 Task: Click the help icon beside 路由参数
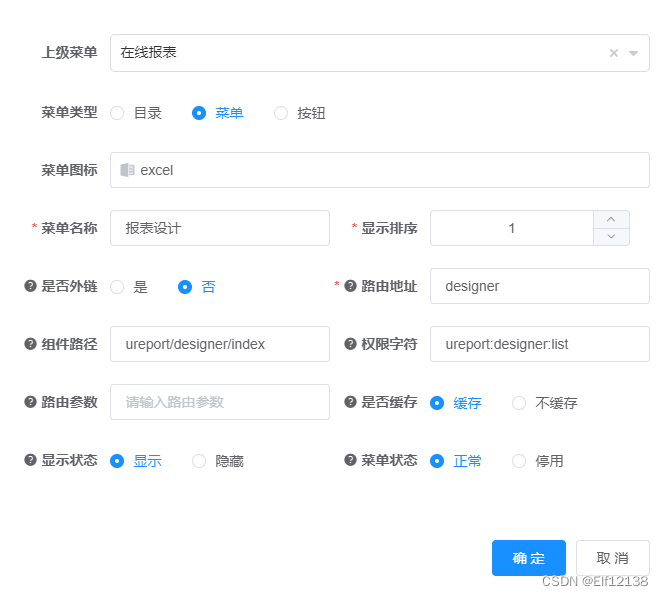click(30, 402)
